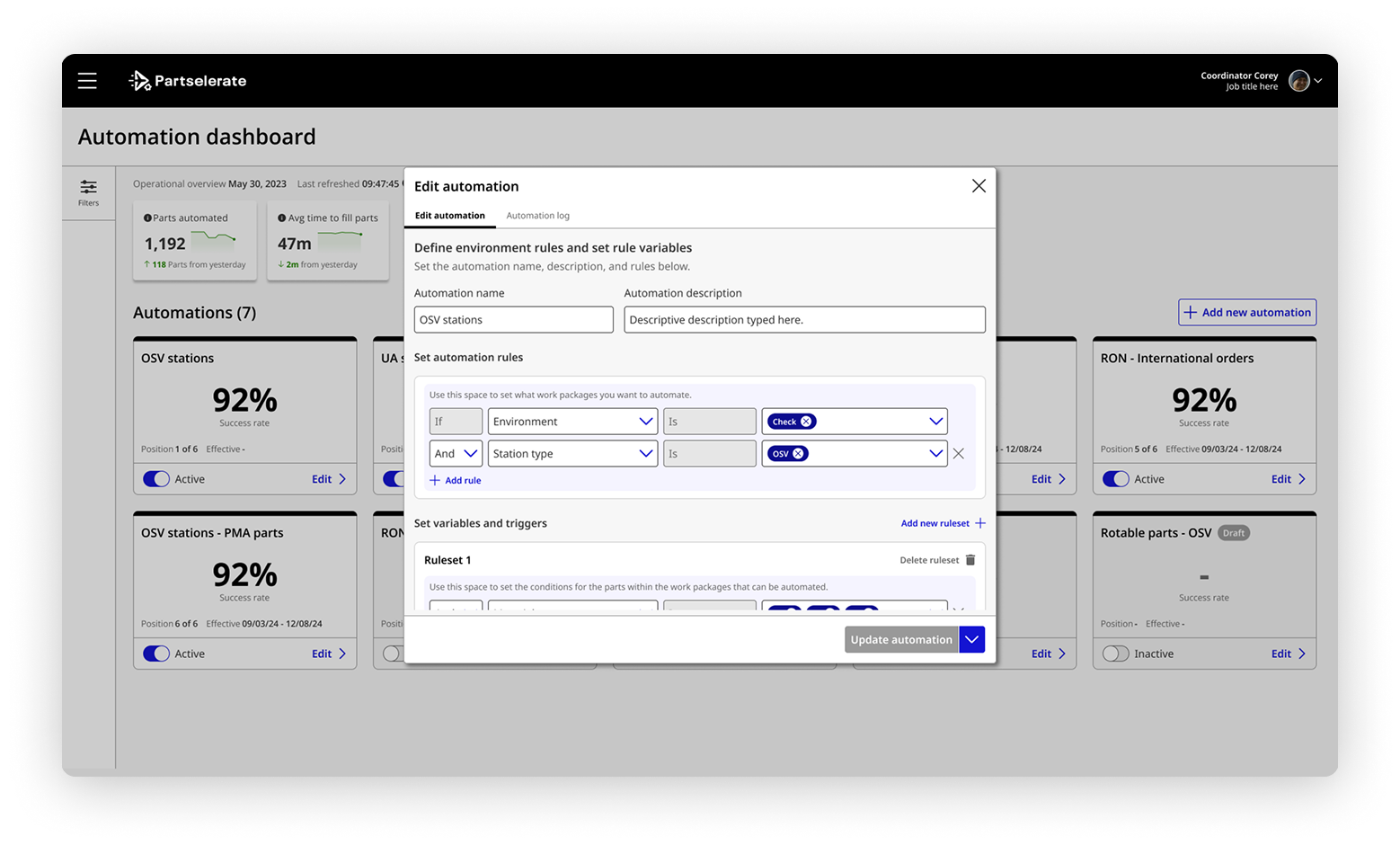Open the hamburger navigation menu

[87, 80]
